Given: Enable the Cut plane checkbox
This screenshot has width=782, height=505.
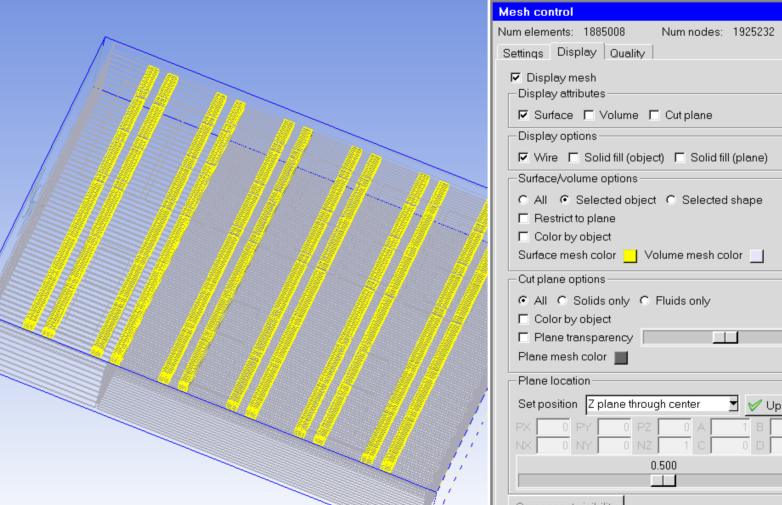Looking at the screenshot, I should [x=654, y=115].
